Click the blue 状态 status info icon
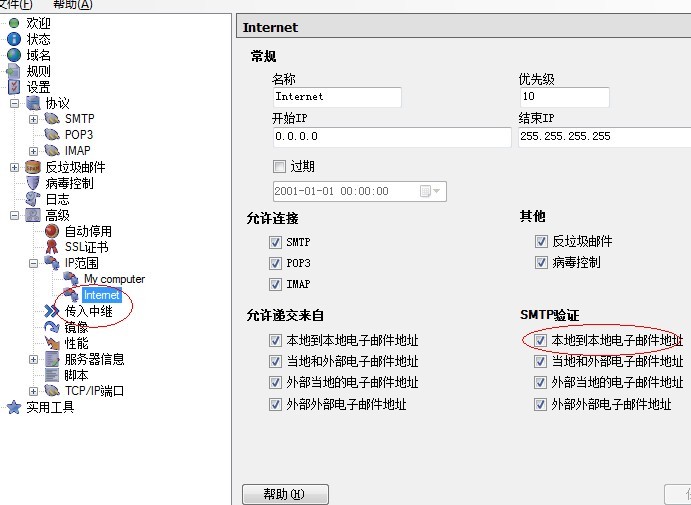This screenshot has width=691, height=505. (x=14, y=39)
